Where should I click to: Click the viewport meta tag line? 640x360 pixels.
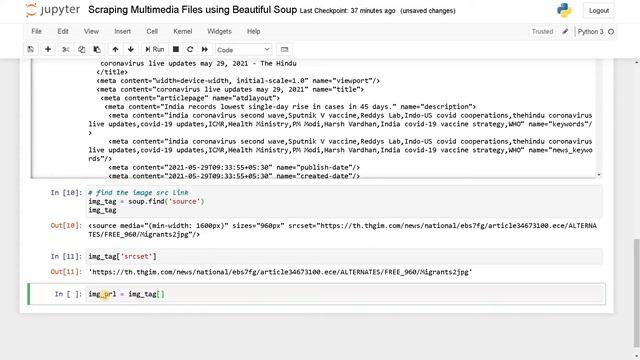coord(238,81)
